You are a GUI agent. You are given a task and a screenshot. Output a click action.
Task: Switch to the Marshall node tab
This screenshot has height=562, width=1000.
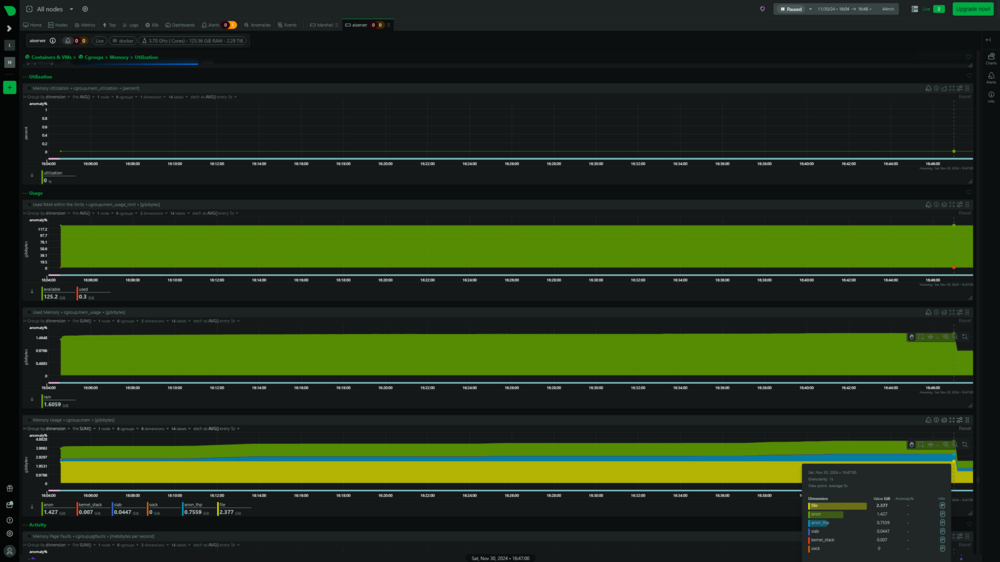(323, 25)
